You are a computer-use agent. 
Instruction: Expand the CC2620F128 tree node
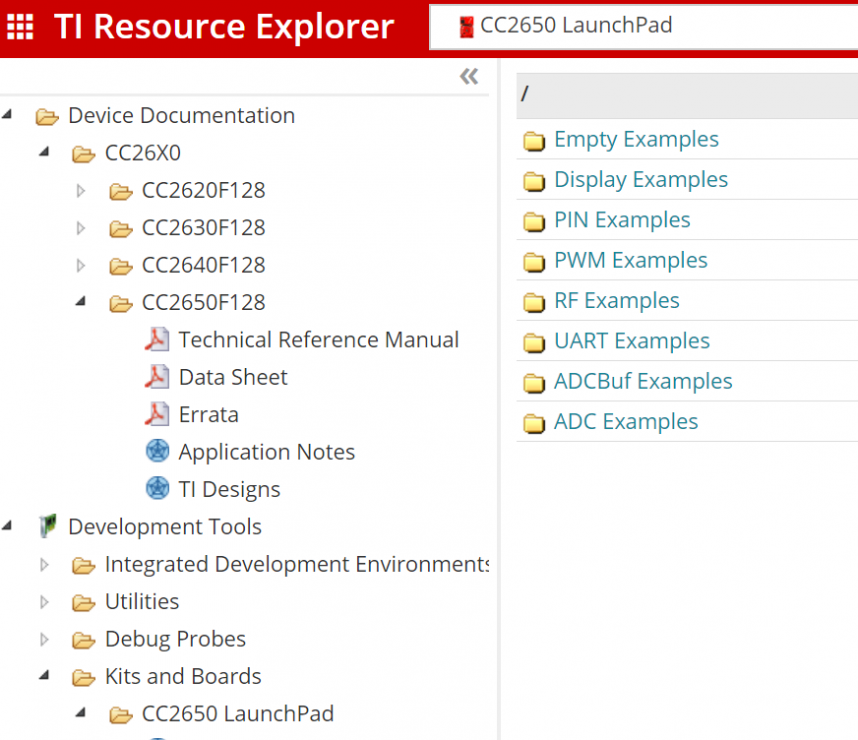tap(82, 190)
